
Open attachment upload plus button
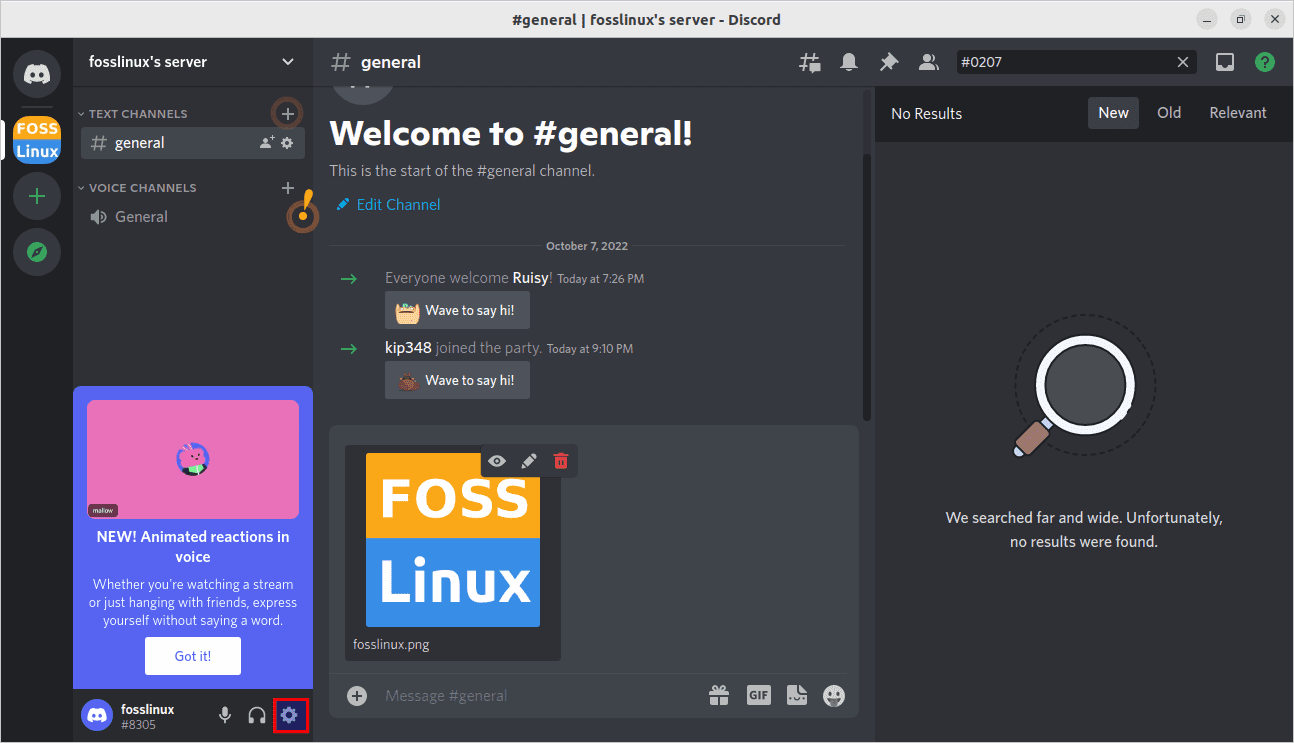357,695
